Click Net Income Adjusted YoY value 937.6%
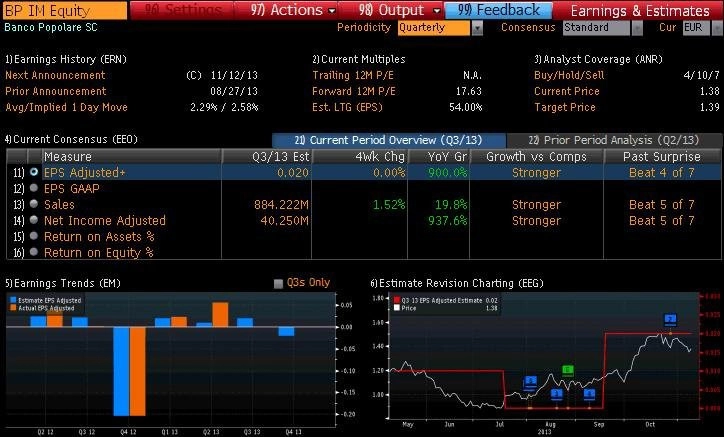724x437 pixels. coord(447,220)
